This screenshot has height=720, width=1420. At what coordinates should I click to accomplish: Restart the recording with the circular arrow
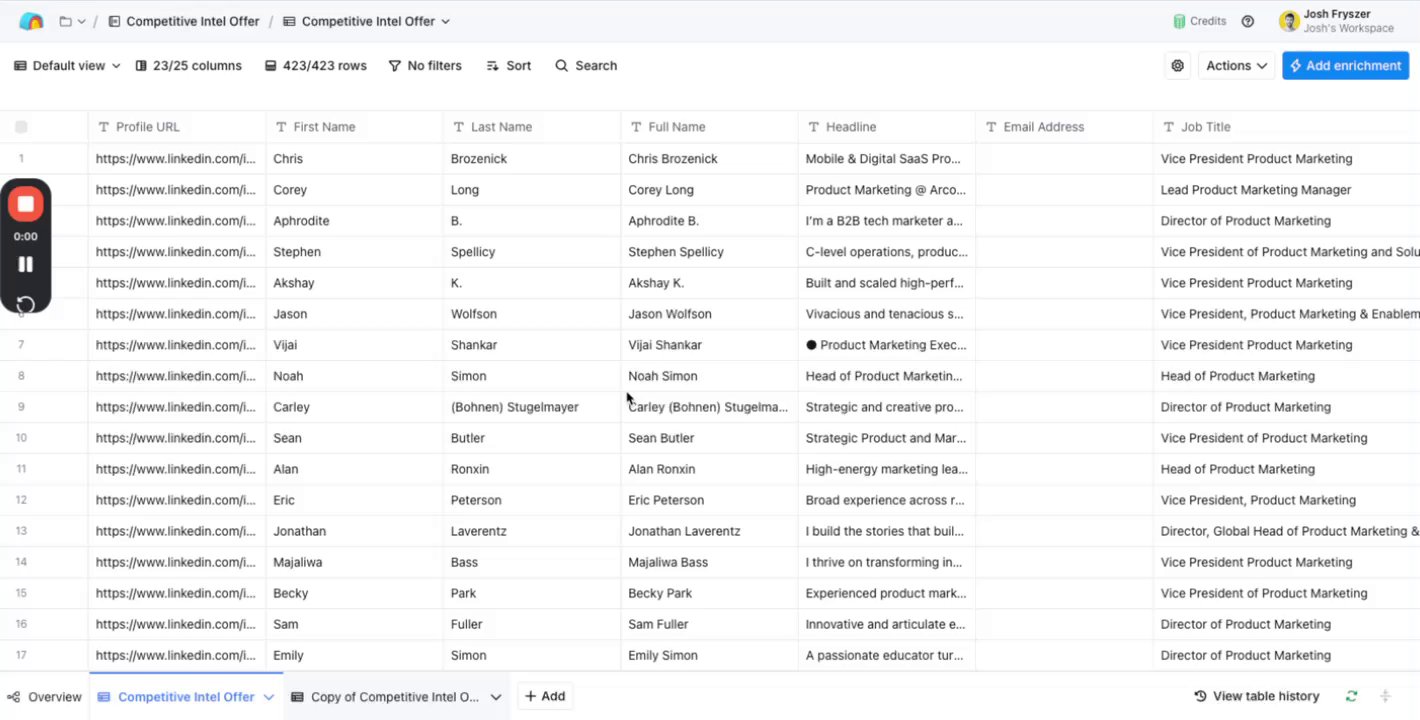click(26, 304)
